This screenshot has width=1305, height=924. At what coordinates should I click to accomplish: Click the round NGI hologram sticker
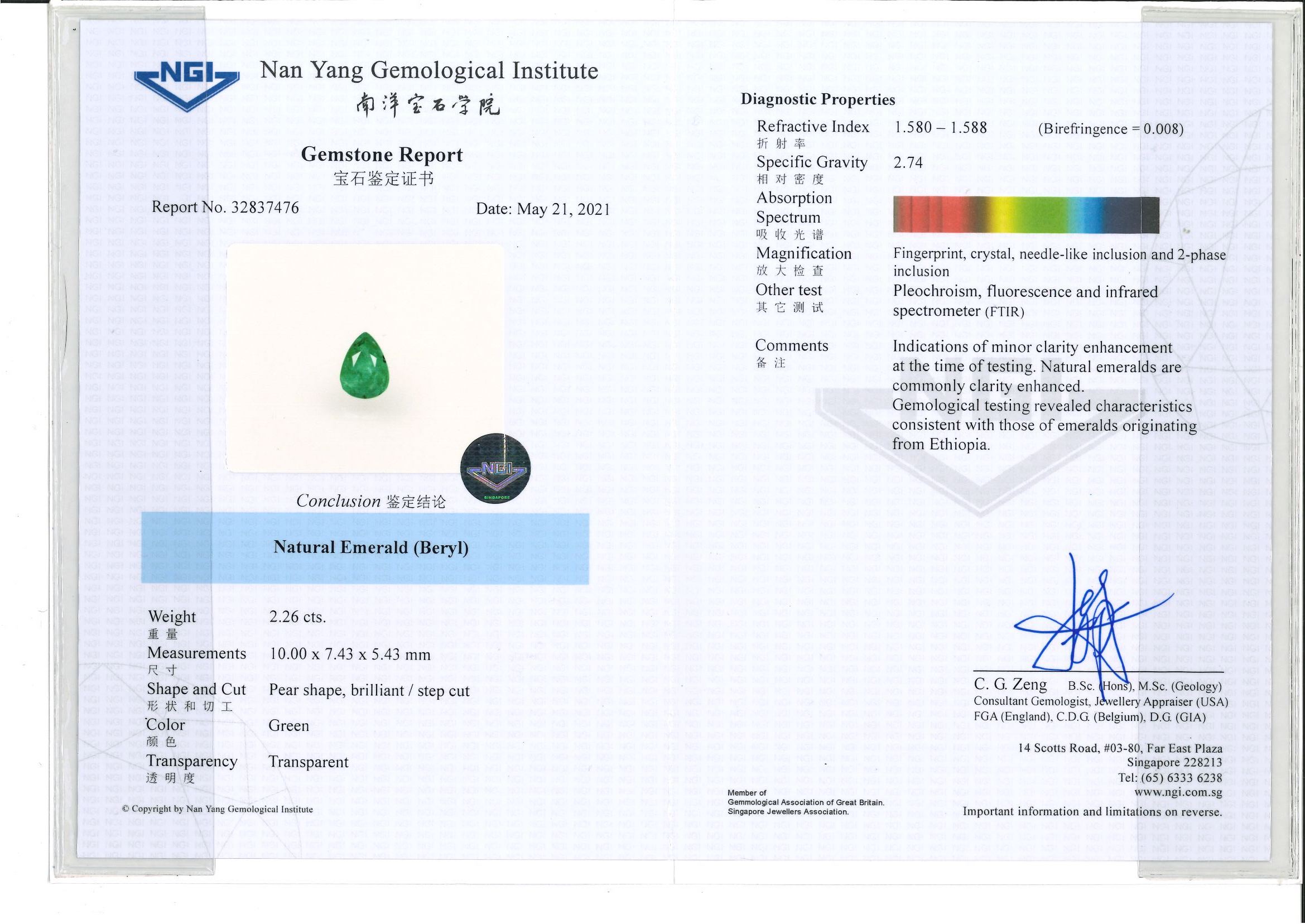coord(495,469)
